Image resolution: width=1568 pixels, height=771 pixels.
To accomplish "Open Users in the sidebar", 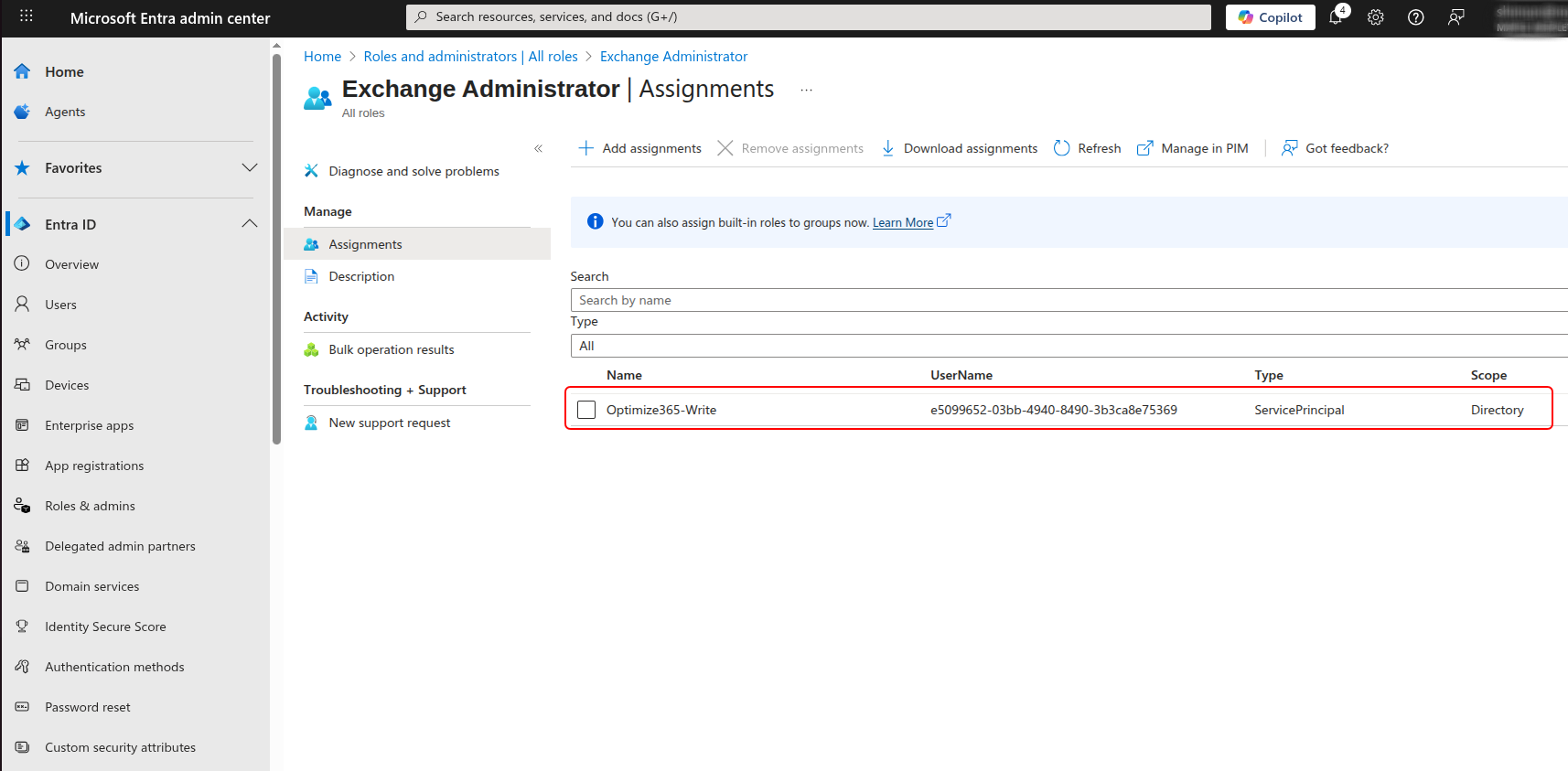I will 60,305.
